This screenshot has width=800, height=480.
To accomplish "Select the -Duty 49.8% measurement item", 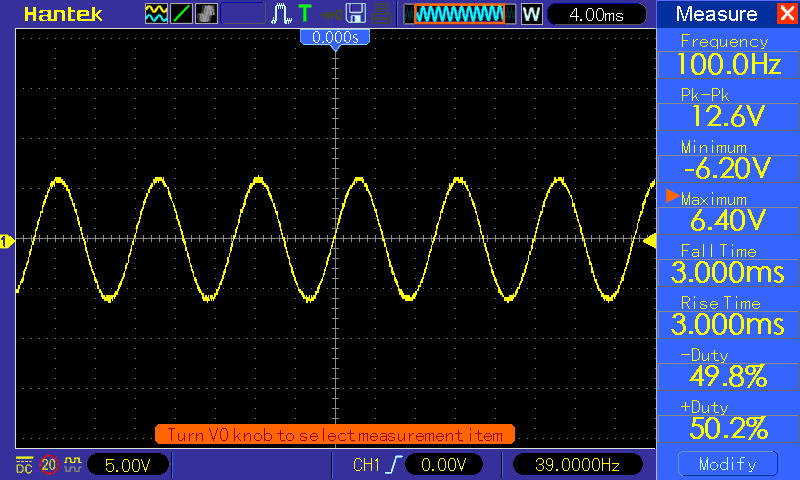I will pyautogui.click(x=728, y=369).
